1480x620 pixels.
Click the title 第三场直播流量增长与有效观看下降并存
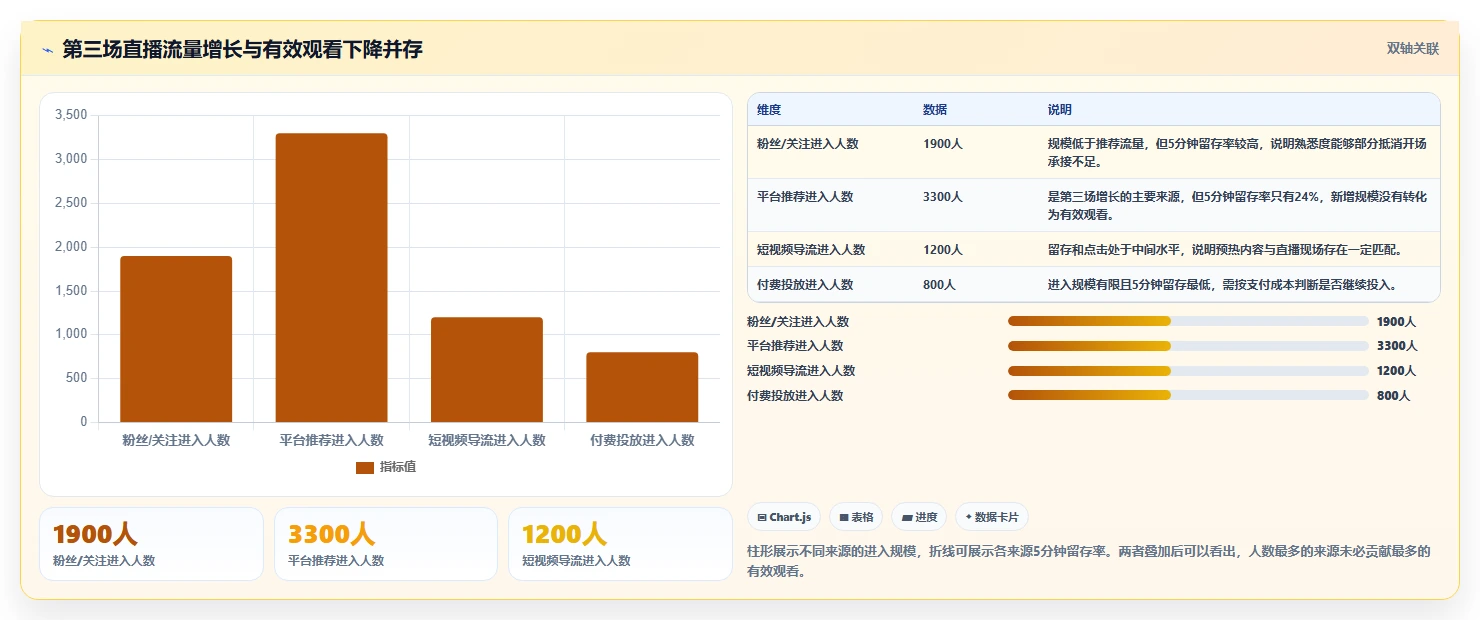click(242, 50)
